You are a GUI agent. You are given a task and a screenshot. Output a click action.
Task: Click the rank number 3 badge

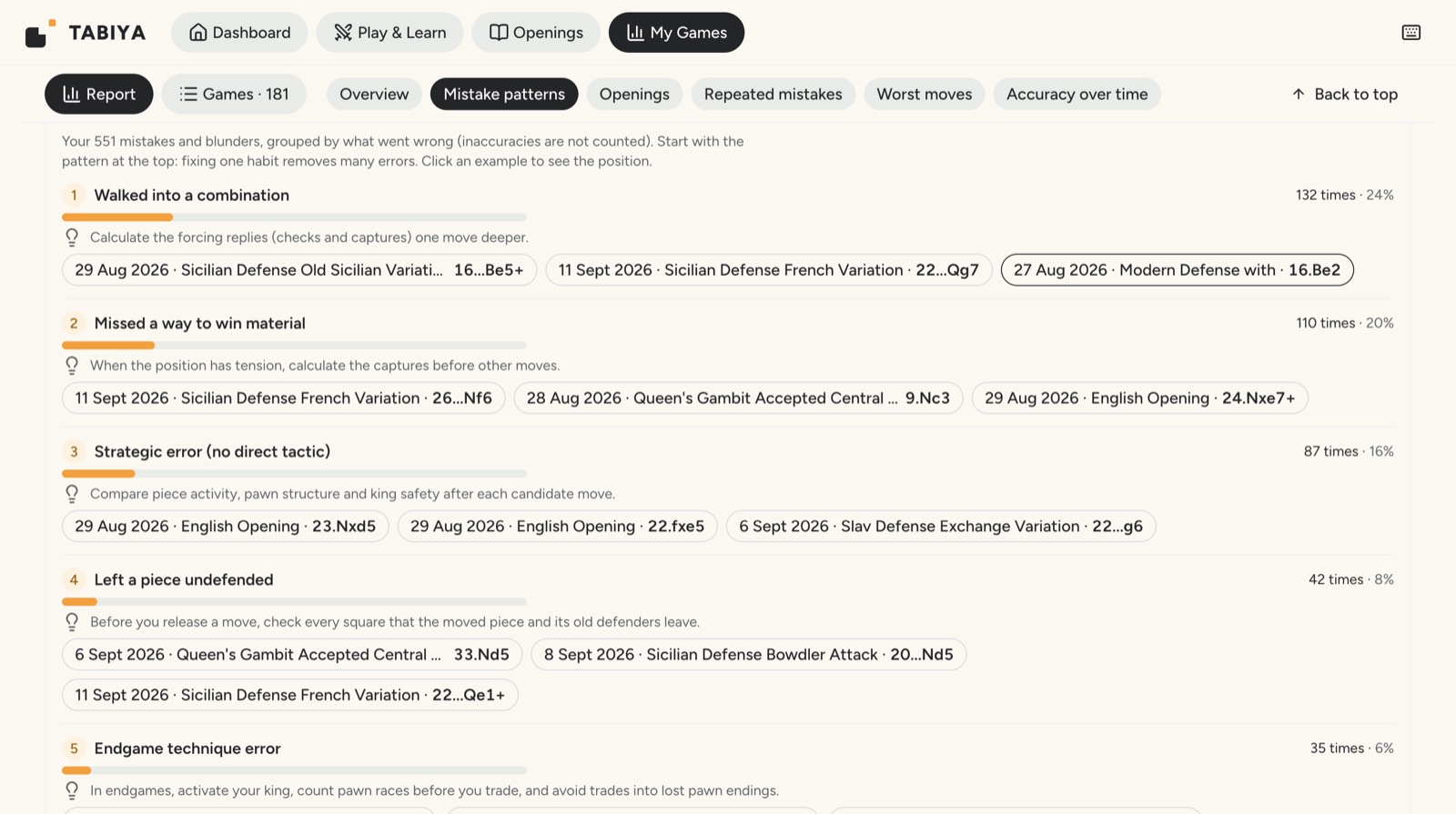tap(74, 452)
